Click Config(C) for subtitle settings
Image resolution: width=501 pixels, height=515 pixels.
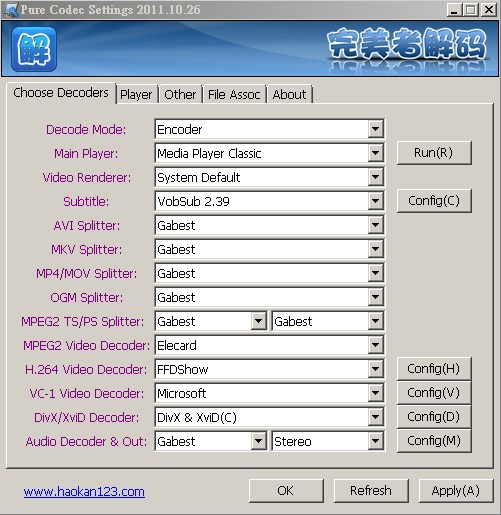(434, 201)
